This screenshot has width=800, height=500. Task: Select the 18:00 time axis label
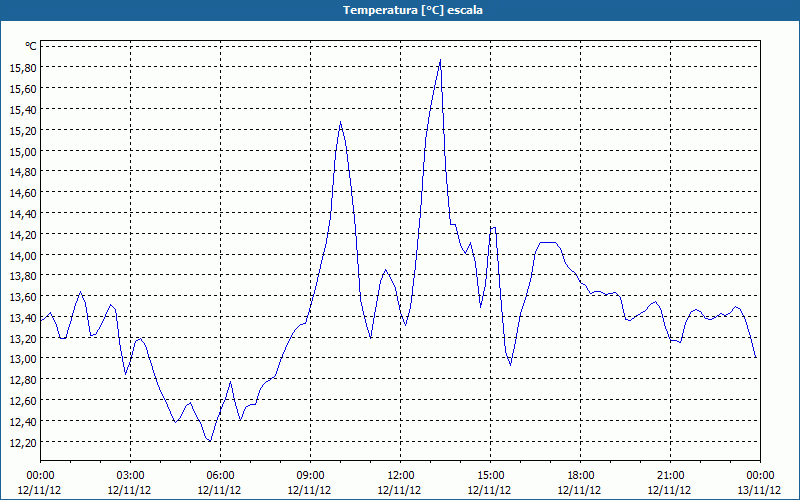point(581,475)
